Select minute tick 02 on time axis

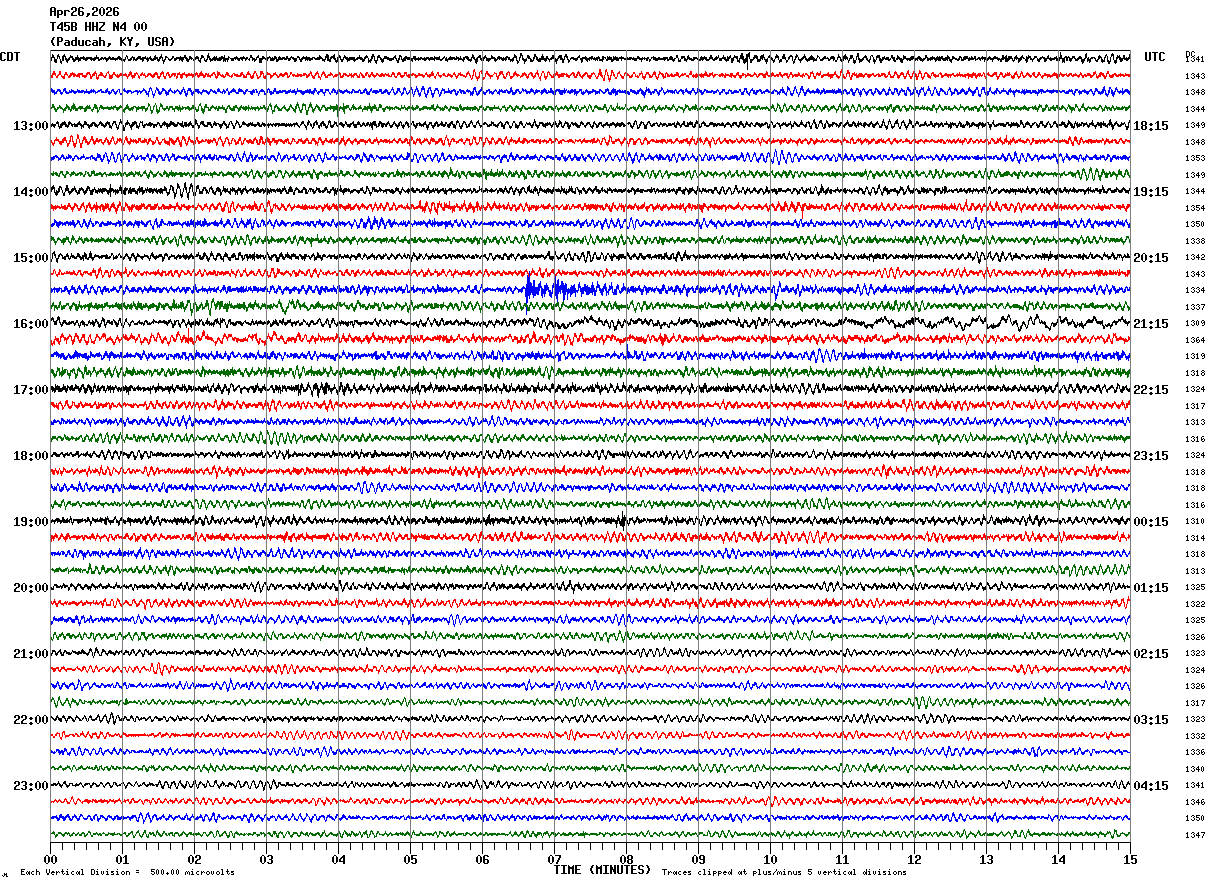click(x=194, y=859)
